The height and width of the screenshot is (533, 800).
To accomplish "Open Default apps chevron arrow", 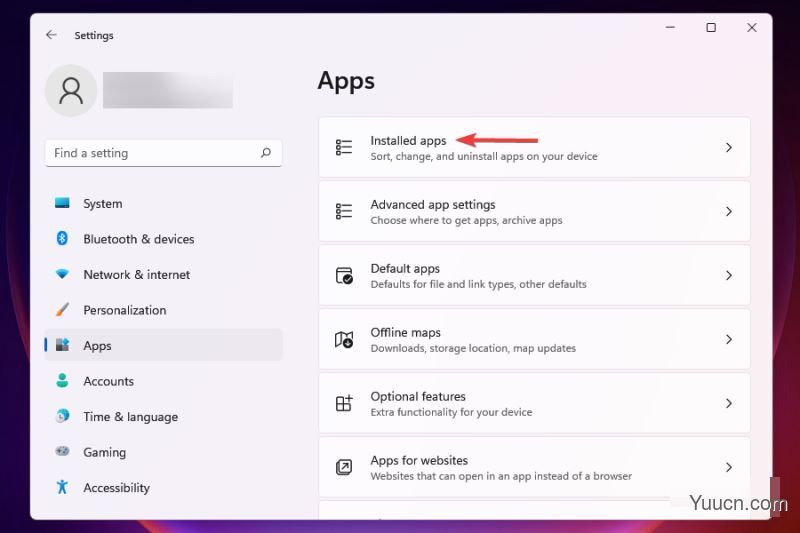I will 729,275.
